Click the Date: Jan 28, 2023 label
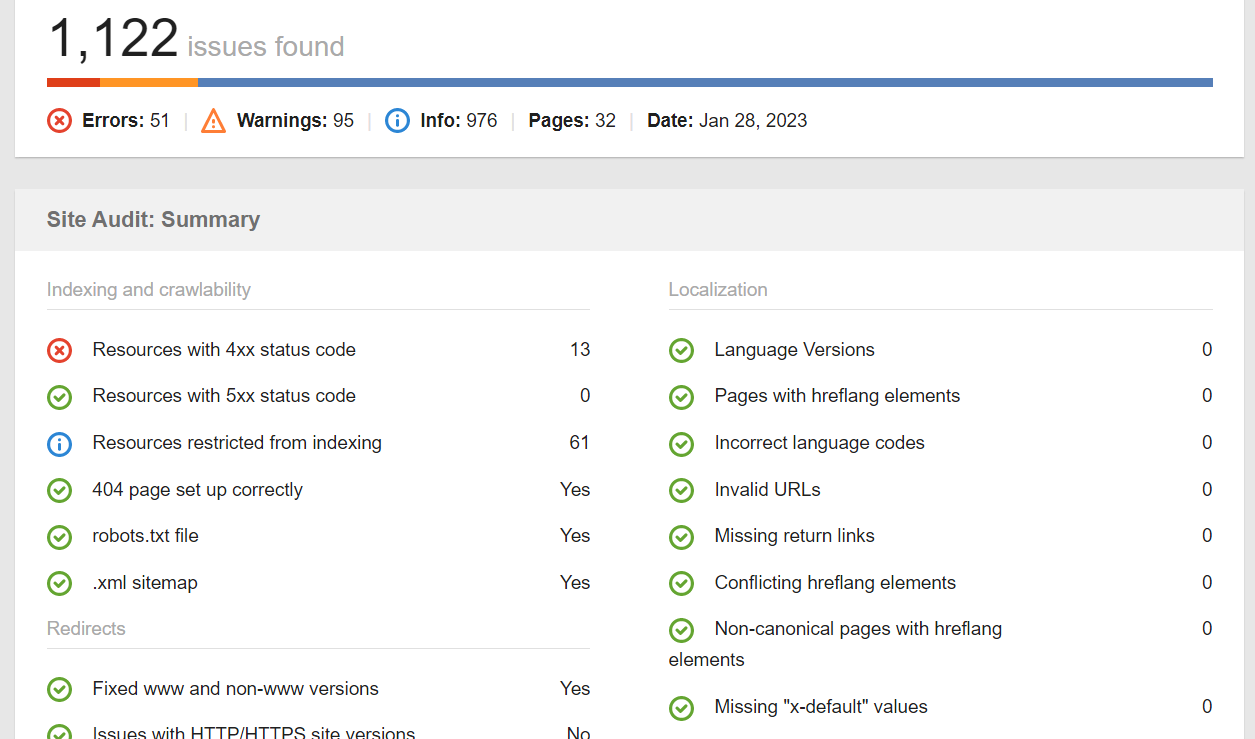This screenshot has height=739, width=1255. (x=727, y=121)
